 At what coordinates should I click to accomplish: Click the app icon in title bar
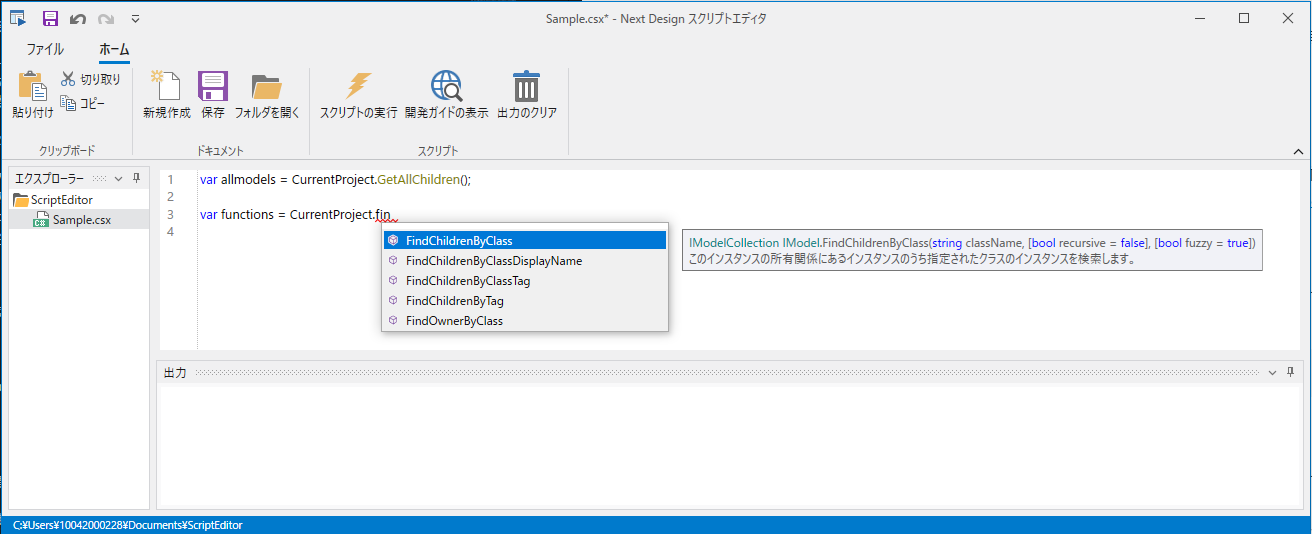coord(18,18)
